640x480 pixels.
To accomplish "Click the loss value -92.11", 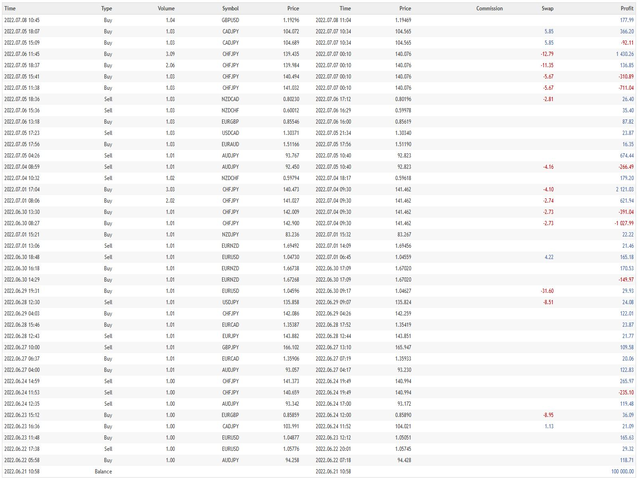I will click(x=627, y=42).
